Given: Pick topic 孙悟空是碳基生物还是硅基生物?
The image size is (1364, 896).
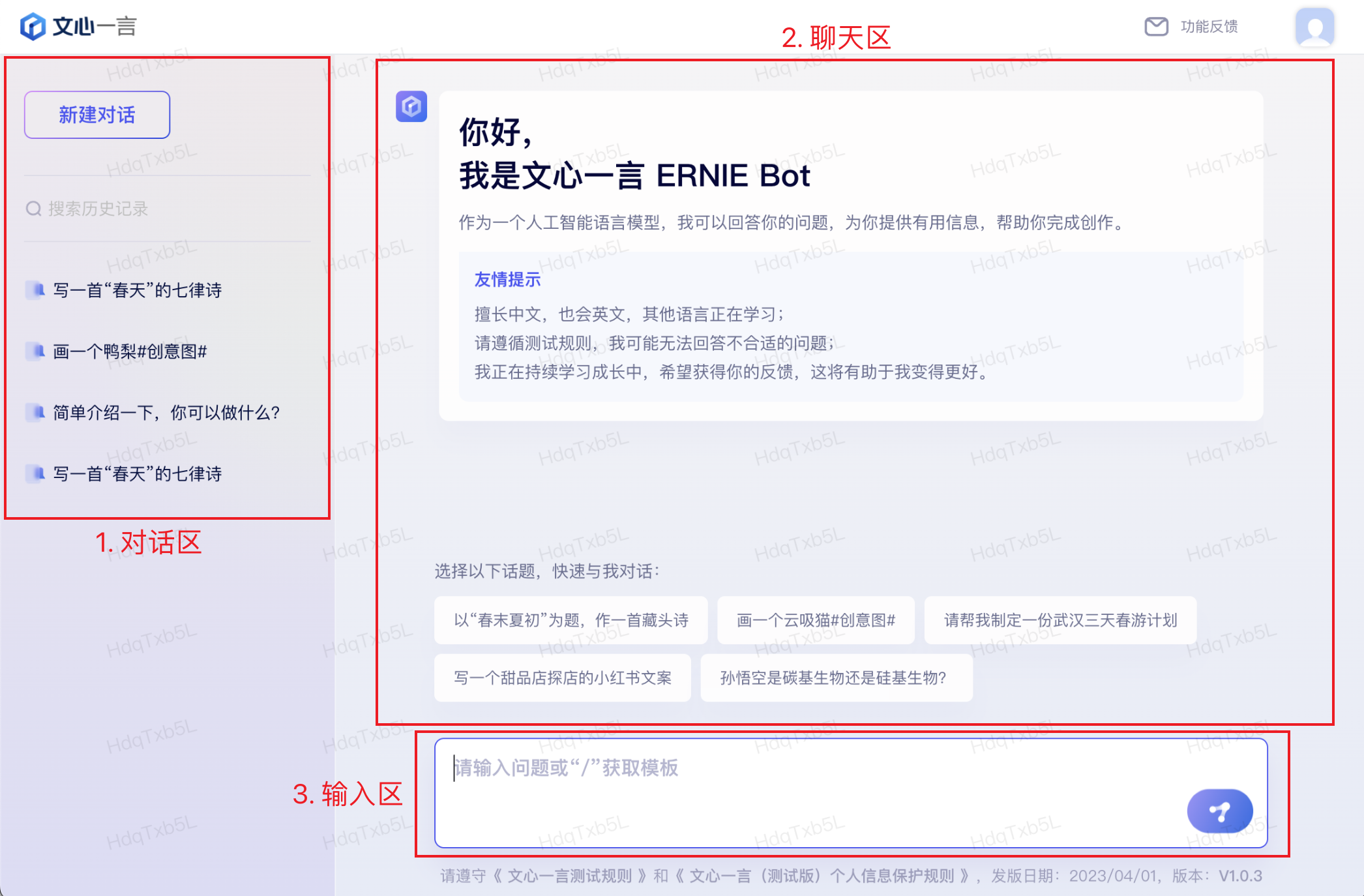Looking at the screenshot, I should click(836, 678).
